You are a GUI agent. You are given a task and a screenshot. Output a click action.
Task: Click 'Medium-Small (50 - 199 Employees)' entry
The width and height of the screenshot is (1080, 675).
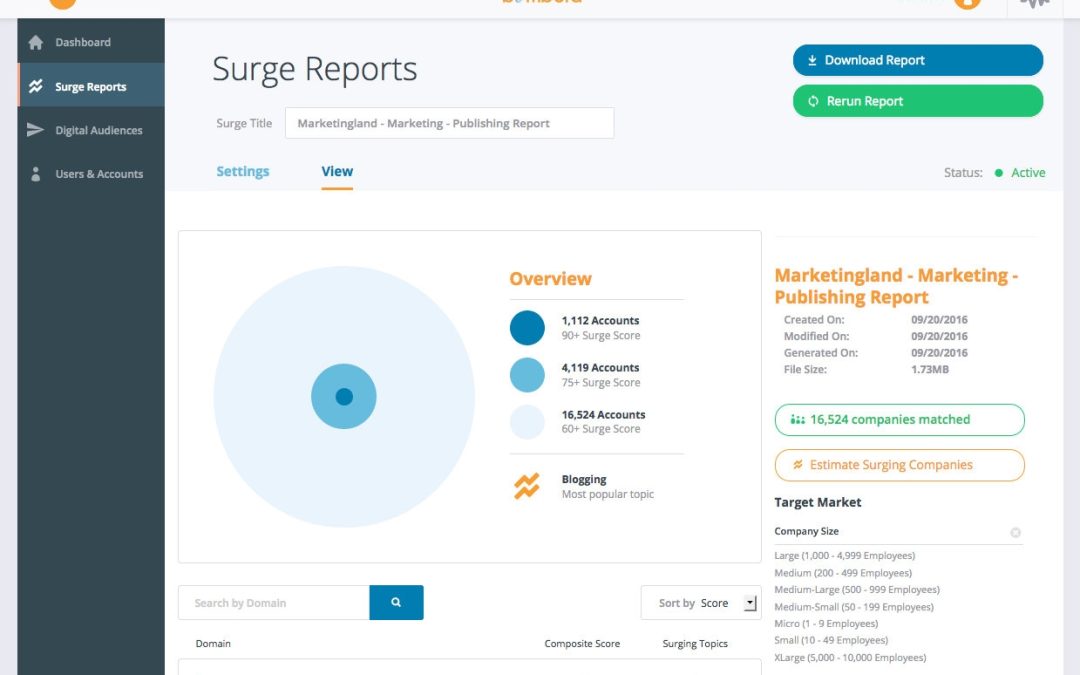coord(854,607)
